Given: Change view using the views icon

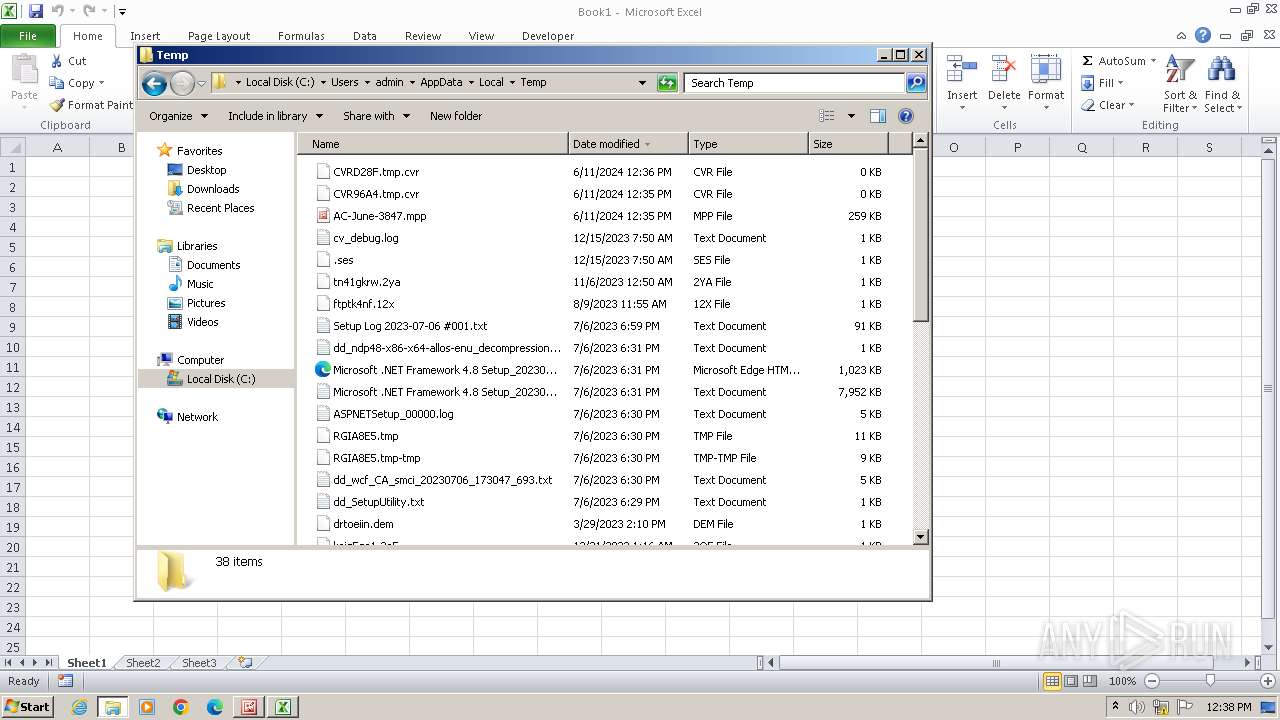Looking at the screenshot, I should pyautogui.click(x=827, y=116).
